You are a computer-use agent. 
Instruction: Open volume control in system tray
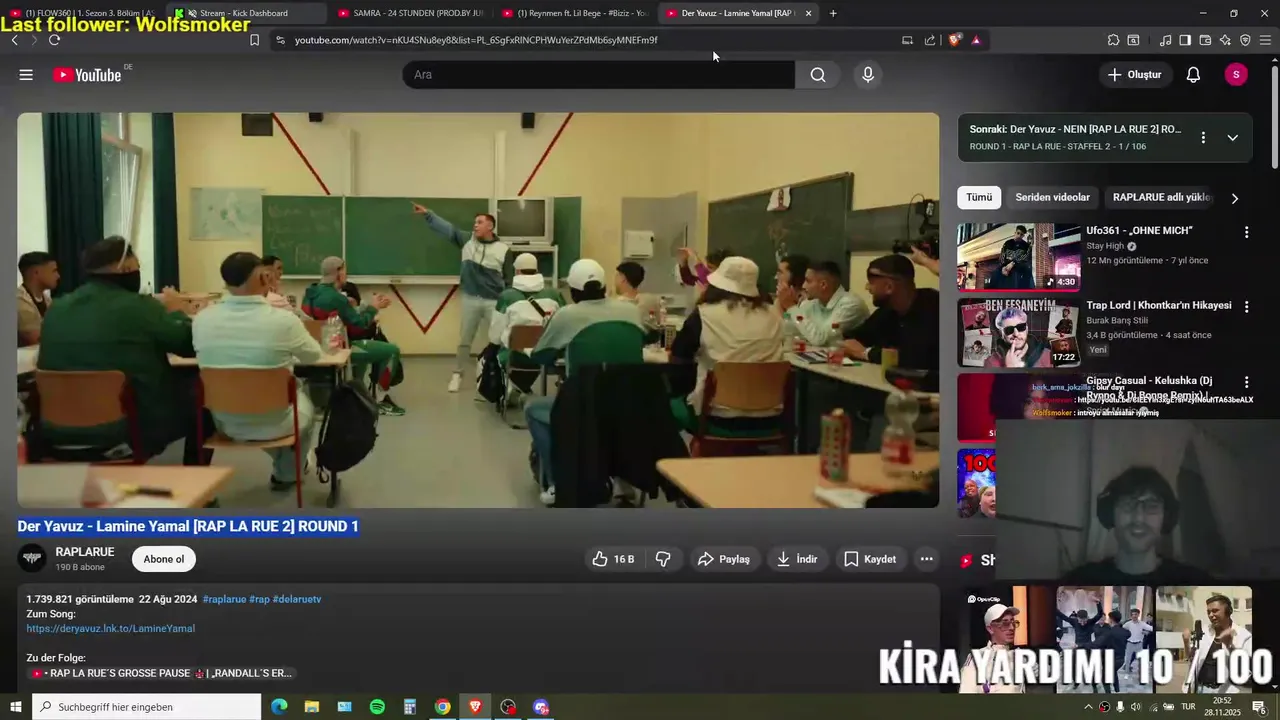point(1135,707)
